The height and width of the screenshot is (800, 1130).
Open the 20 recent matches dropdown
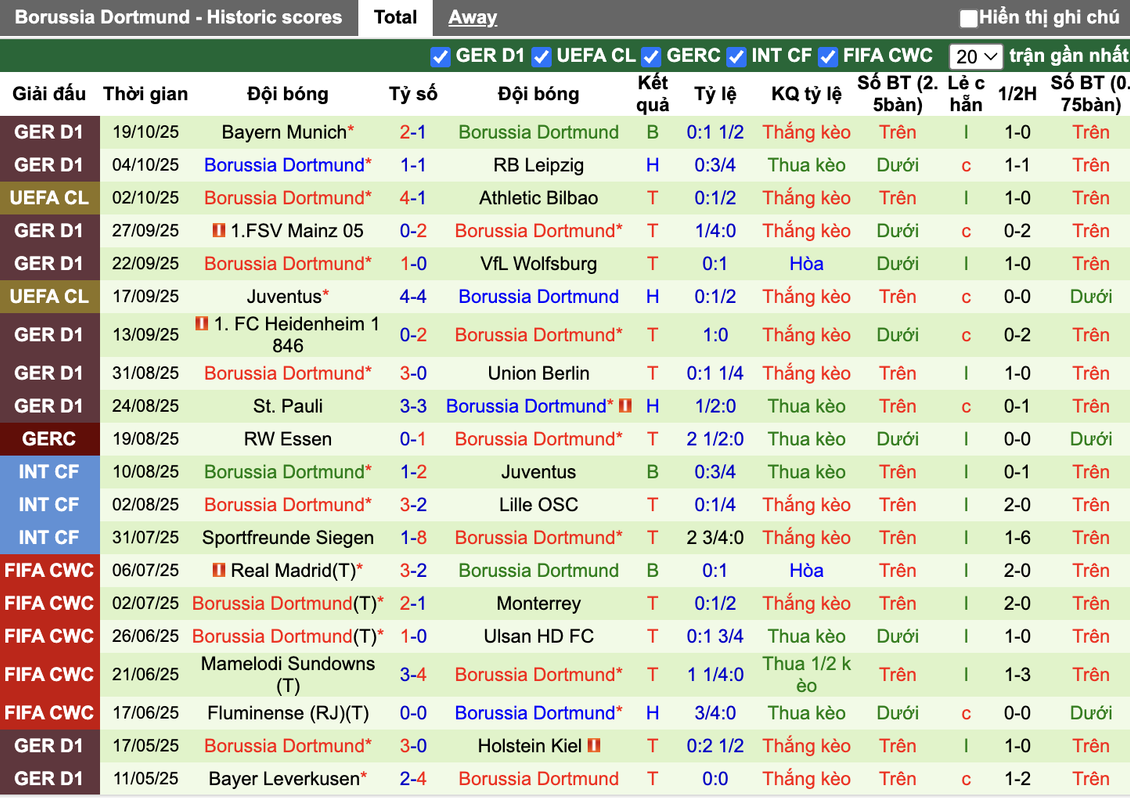click(x=976, y=56)
